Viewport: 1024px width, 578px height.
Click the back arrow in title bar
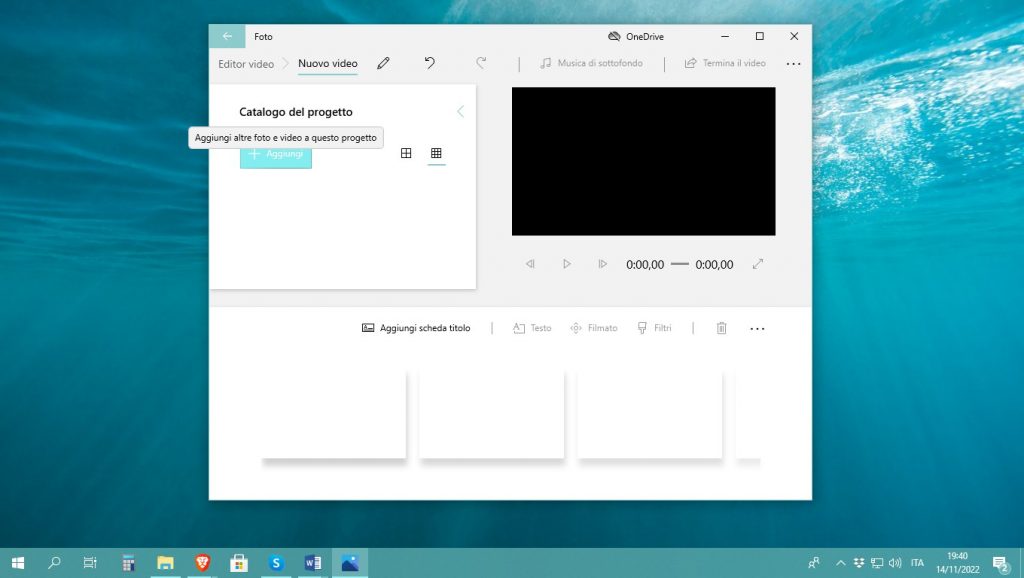pyautogui.click(x=227, y=36)
